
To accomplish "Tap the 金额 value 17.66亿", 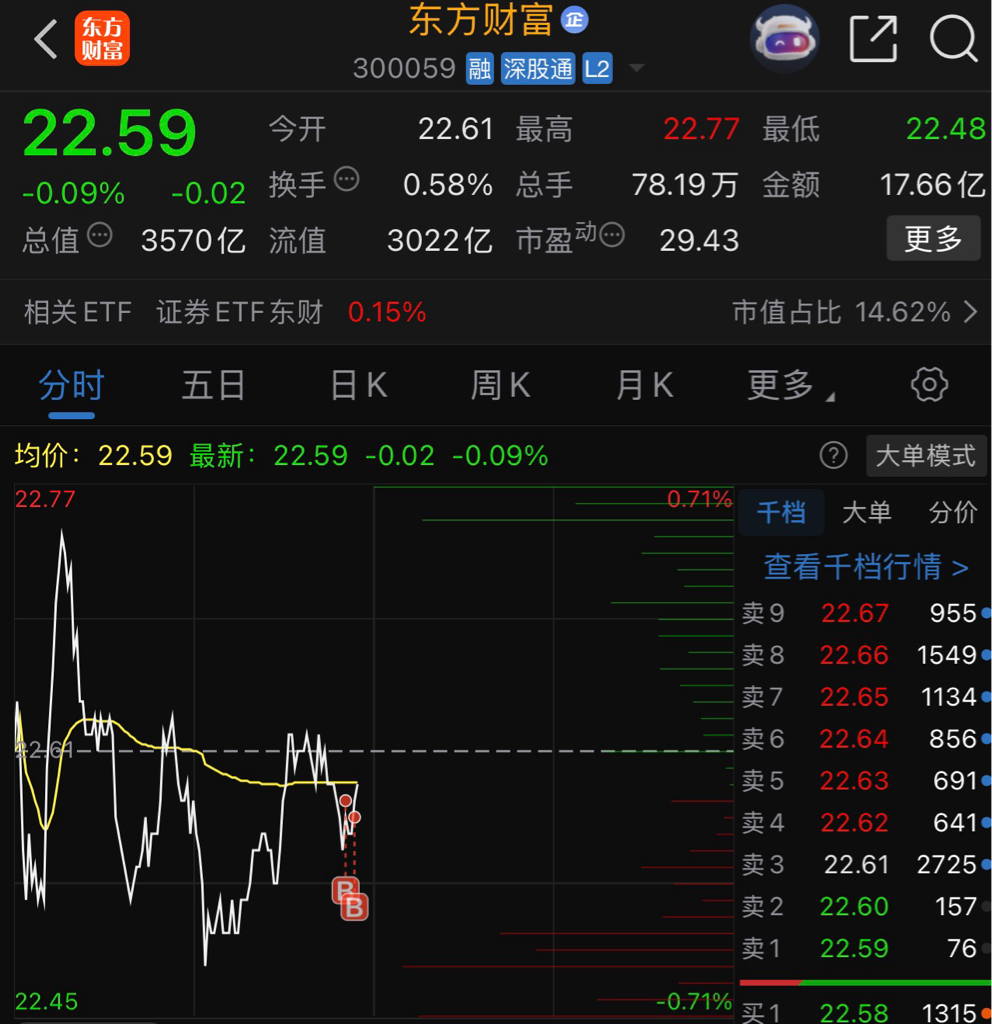I will tap(933, 185).
